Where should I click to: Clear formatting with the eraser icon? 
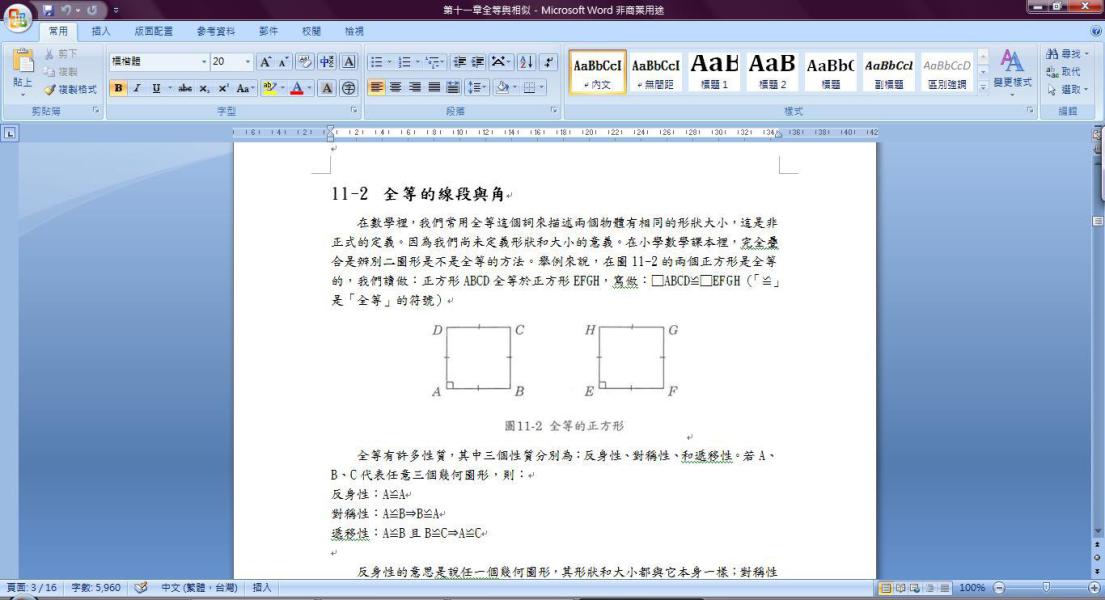coord(304,62)
